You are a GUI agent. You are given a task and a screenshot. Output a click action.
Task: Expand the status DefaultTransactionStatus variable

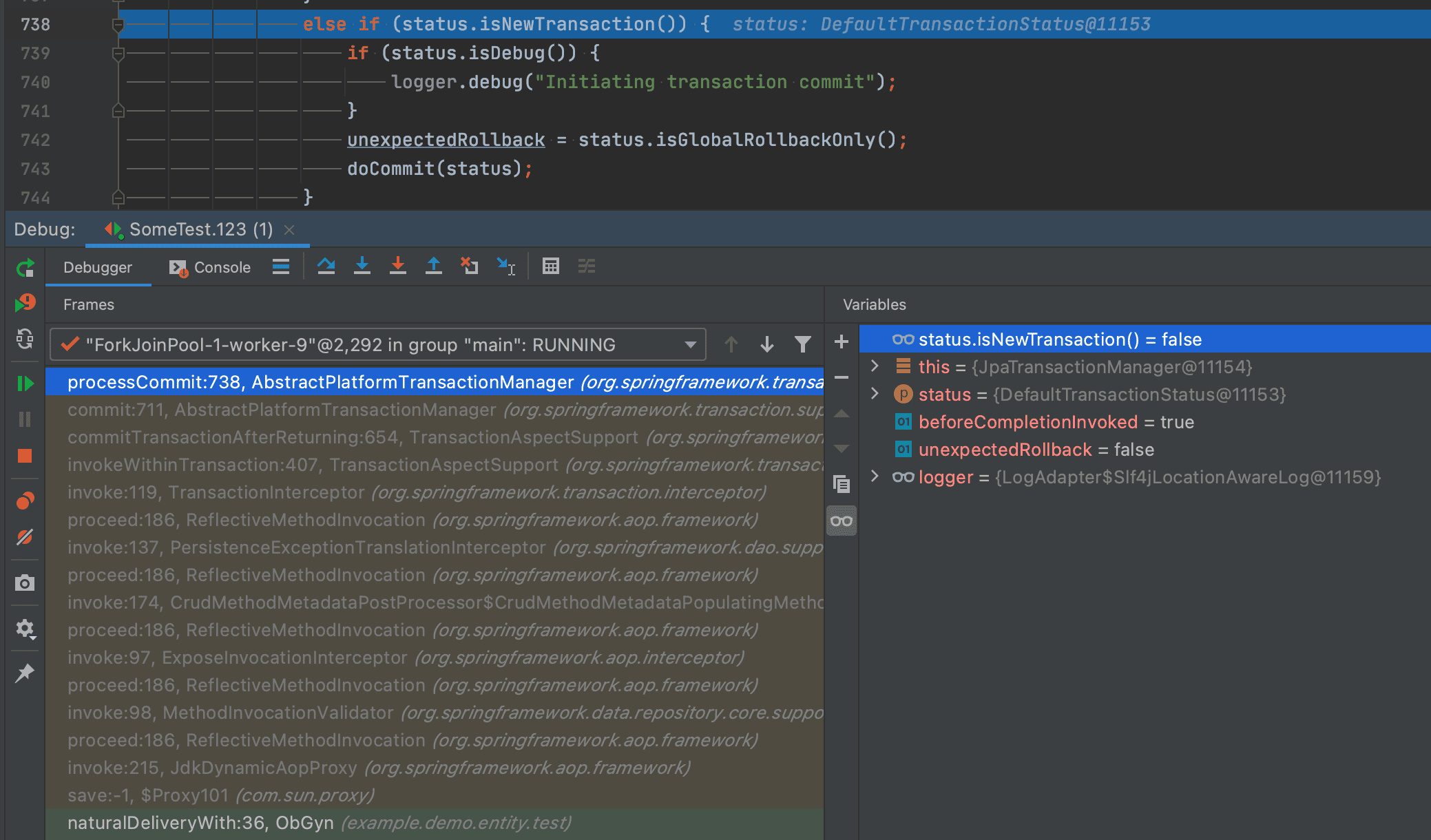point(875,394)
